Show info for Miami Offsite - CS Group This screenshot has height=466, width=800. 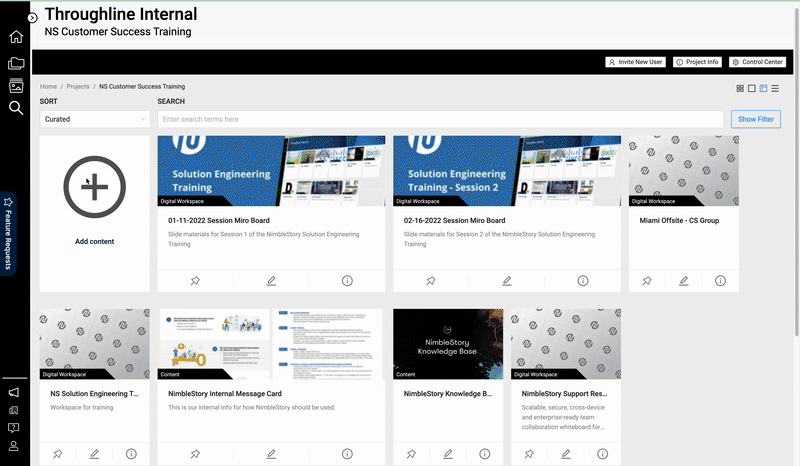pyautogui.click(x=720, y=281)
